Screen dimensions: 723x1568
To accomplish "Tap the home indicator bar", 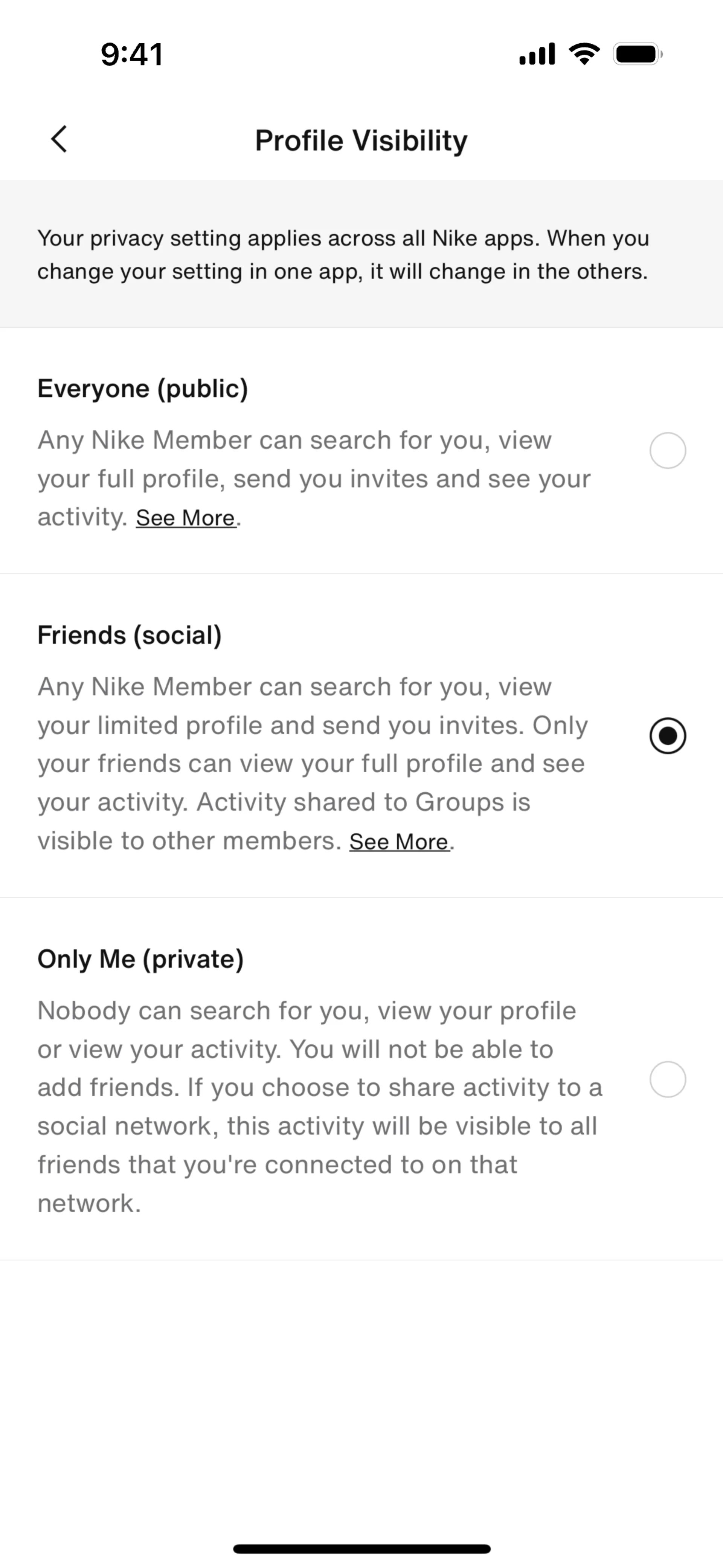I will 361,1548.
